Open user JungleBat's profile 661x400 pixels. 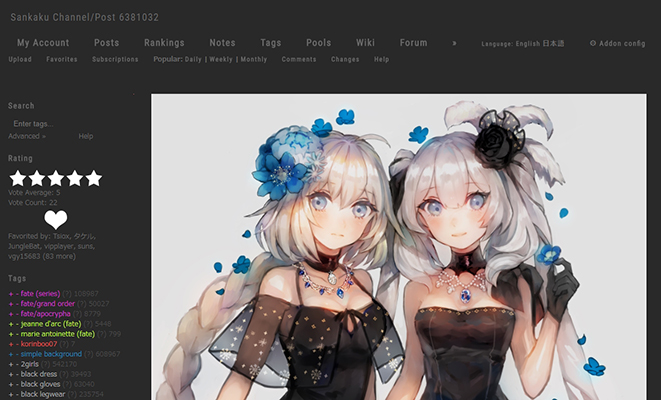click(x=24, y=246)
